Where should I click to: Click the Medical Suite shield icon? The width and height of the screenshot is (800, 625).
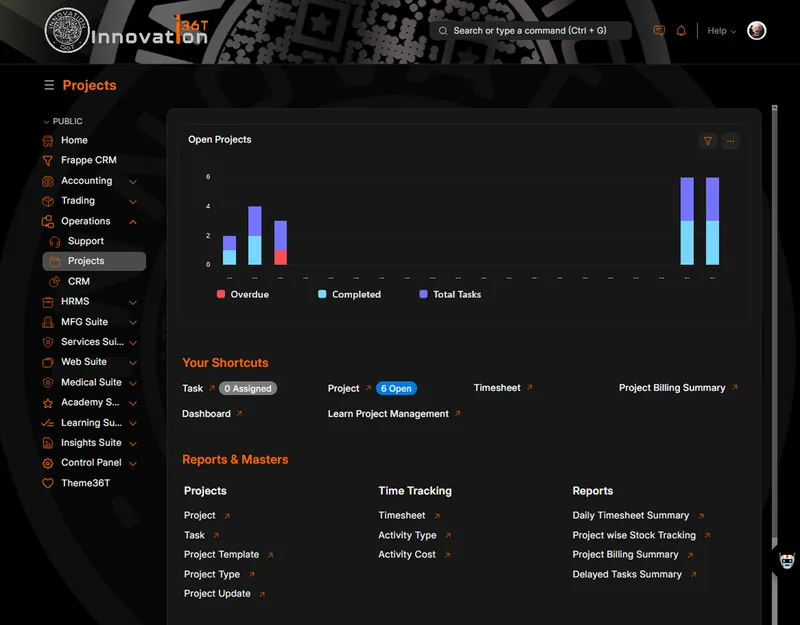(48, 383)
